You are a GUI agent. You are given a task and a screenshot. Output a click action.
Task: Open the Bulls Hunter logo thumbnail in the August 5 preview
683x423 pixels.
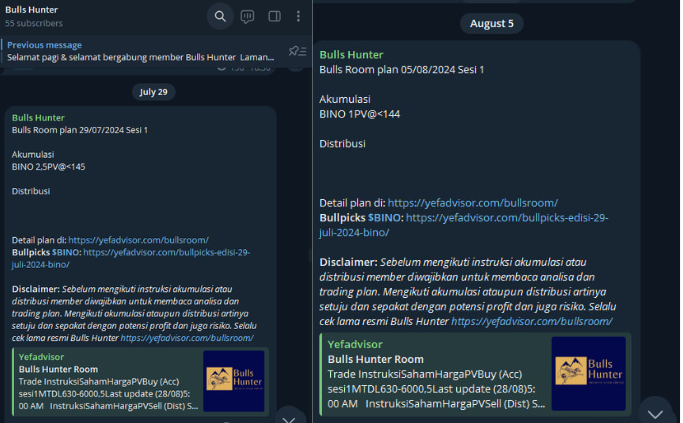tap(588, 373)
